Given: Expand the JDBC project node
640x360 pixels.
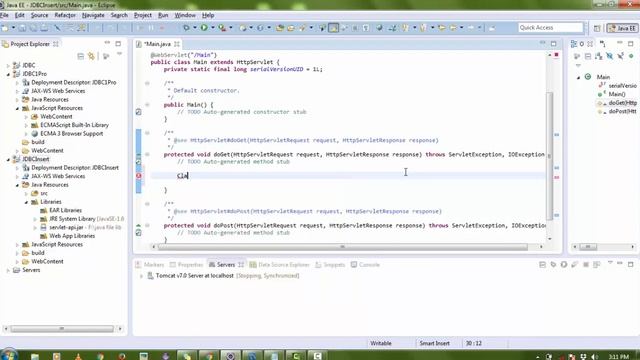Looking at the screenshot, I should click(8, 65).
